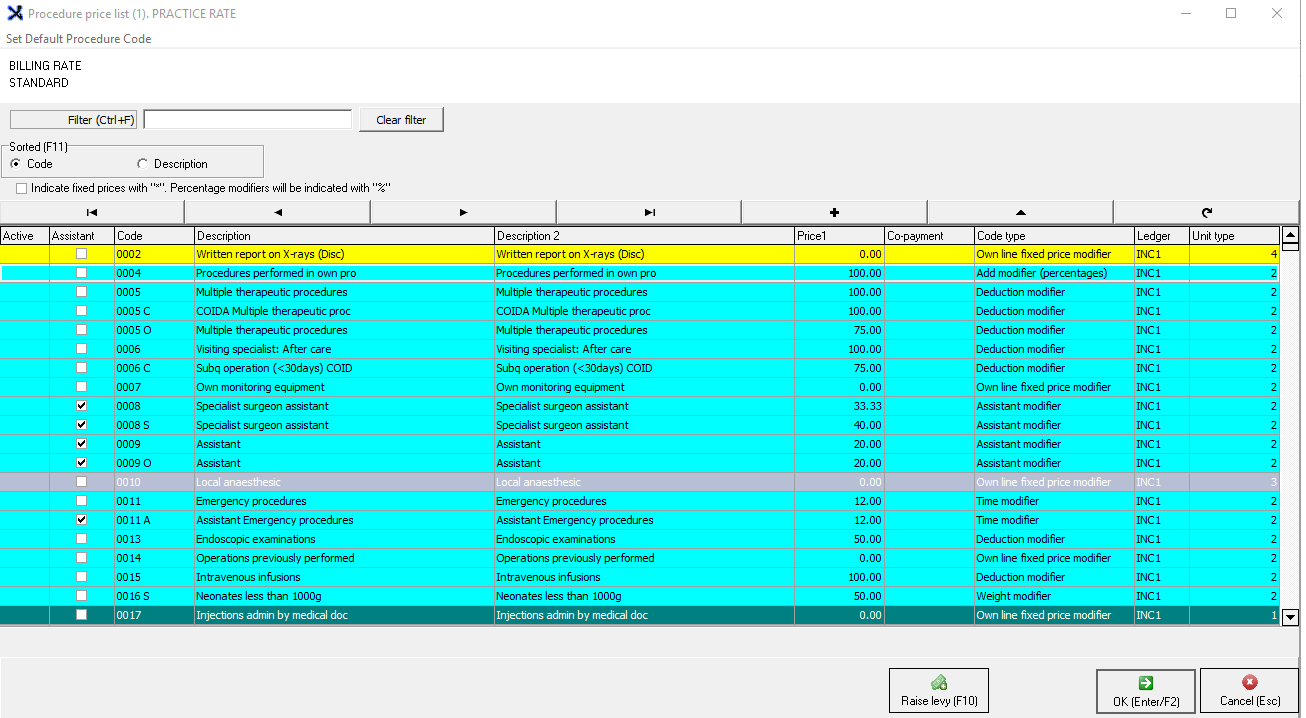Add new record with plus icon
Screen dimensions: 1306x718
click(x=834, y=212)
